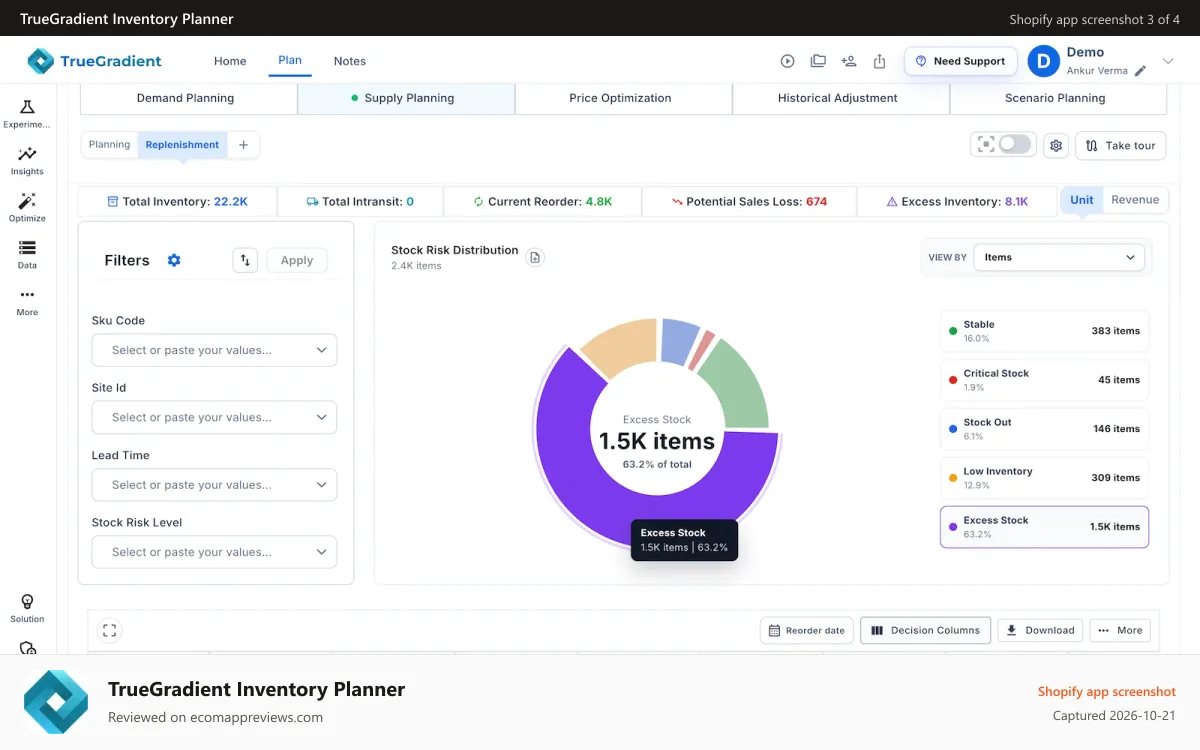Click the fullscreen expand icon above table

coord(110,630)
